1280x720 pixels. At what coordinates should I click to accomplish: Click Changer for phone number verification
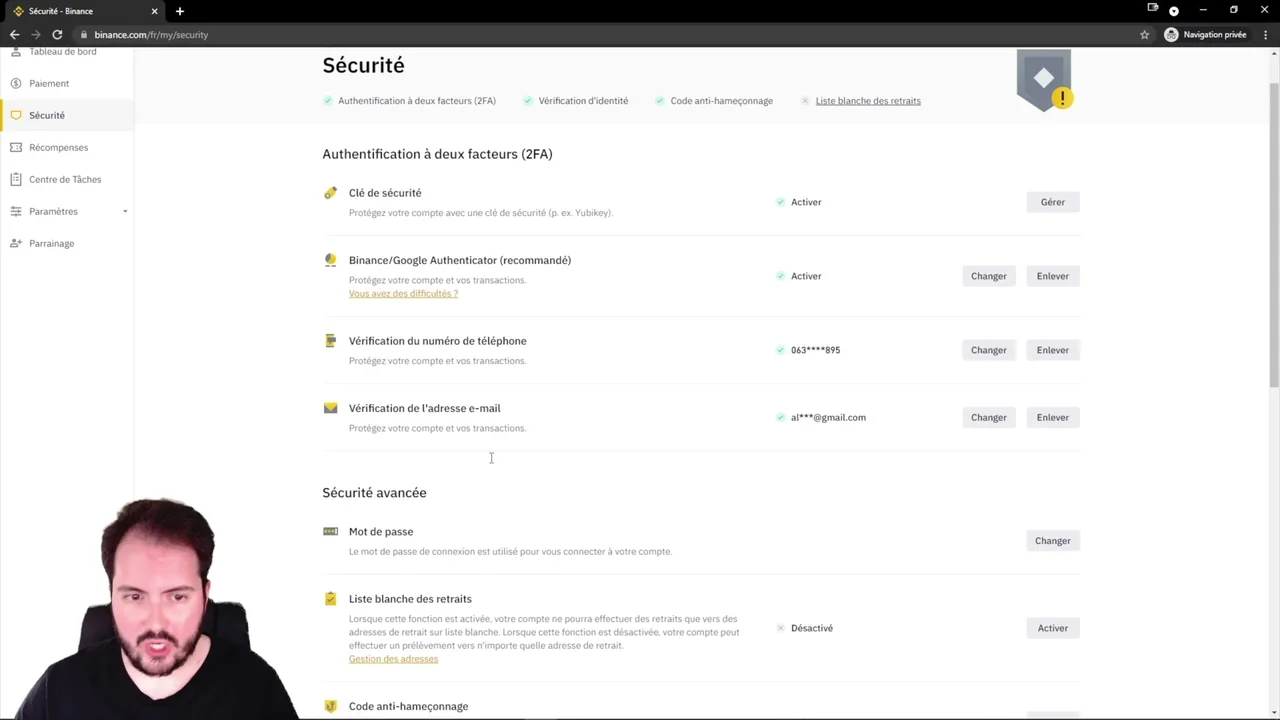[988, 350]
